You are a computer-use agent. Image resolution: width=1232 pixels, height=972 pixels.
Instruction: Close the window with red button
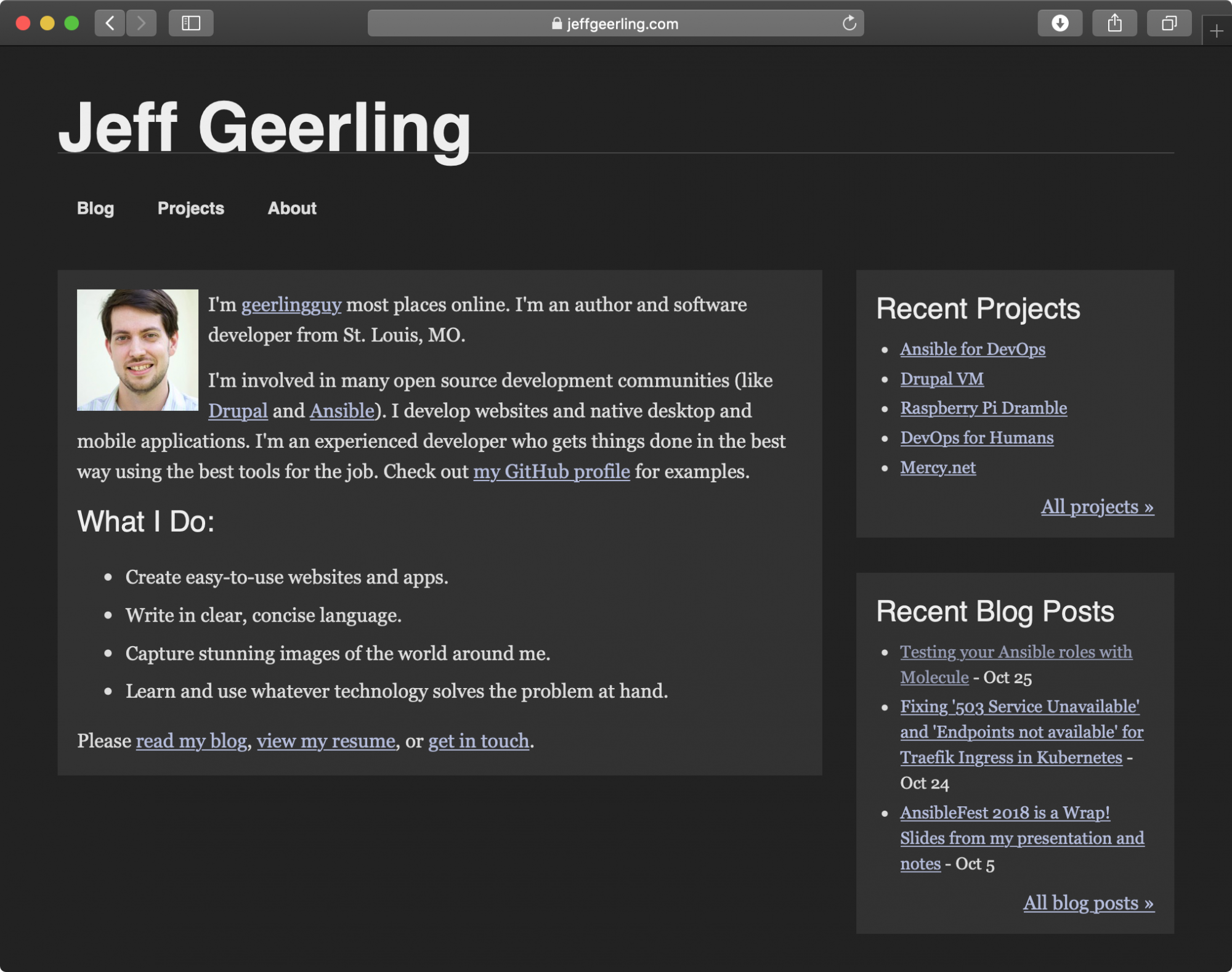coord(23,23)
